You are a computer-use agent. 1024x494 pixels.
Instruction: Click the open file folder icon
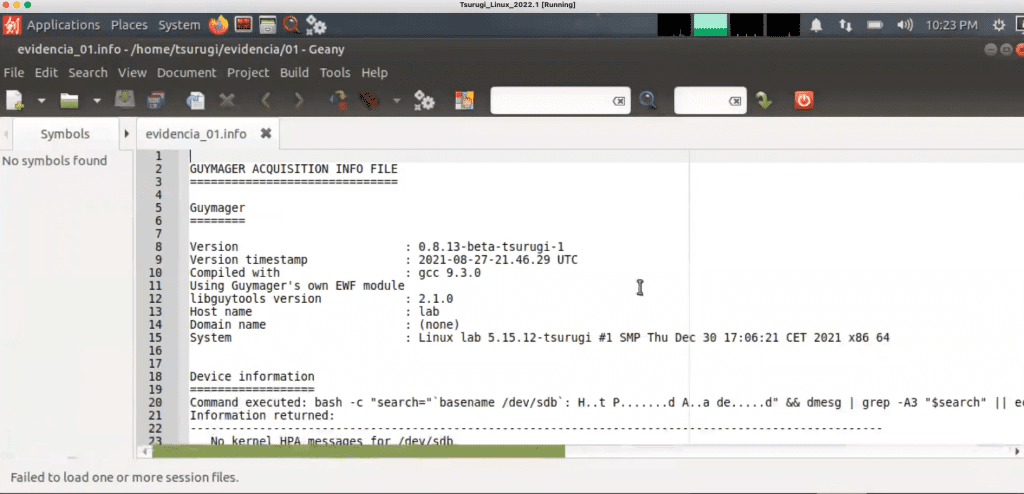[x=69, y=101]
